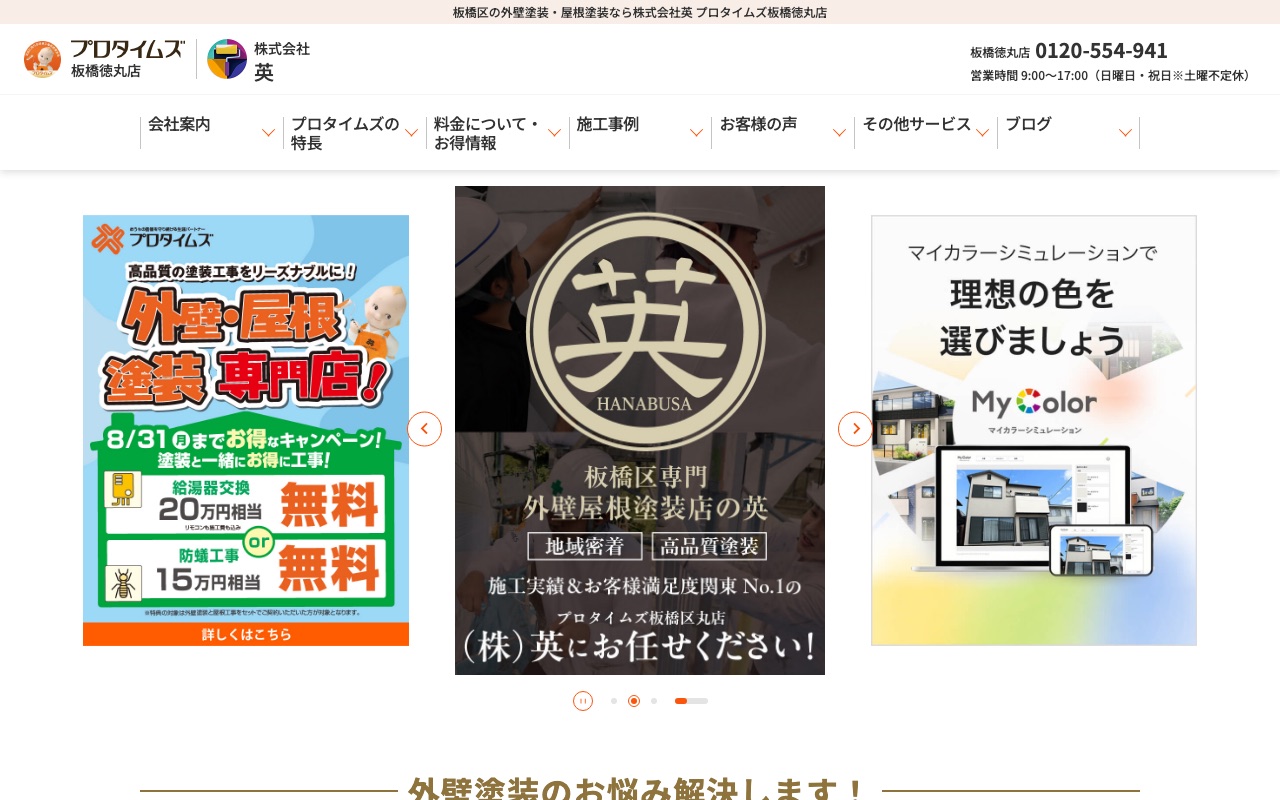Open the 施工事例 menu item
Screen dimensions: 1280x800
click(x=608, y=124)
